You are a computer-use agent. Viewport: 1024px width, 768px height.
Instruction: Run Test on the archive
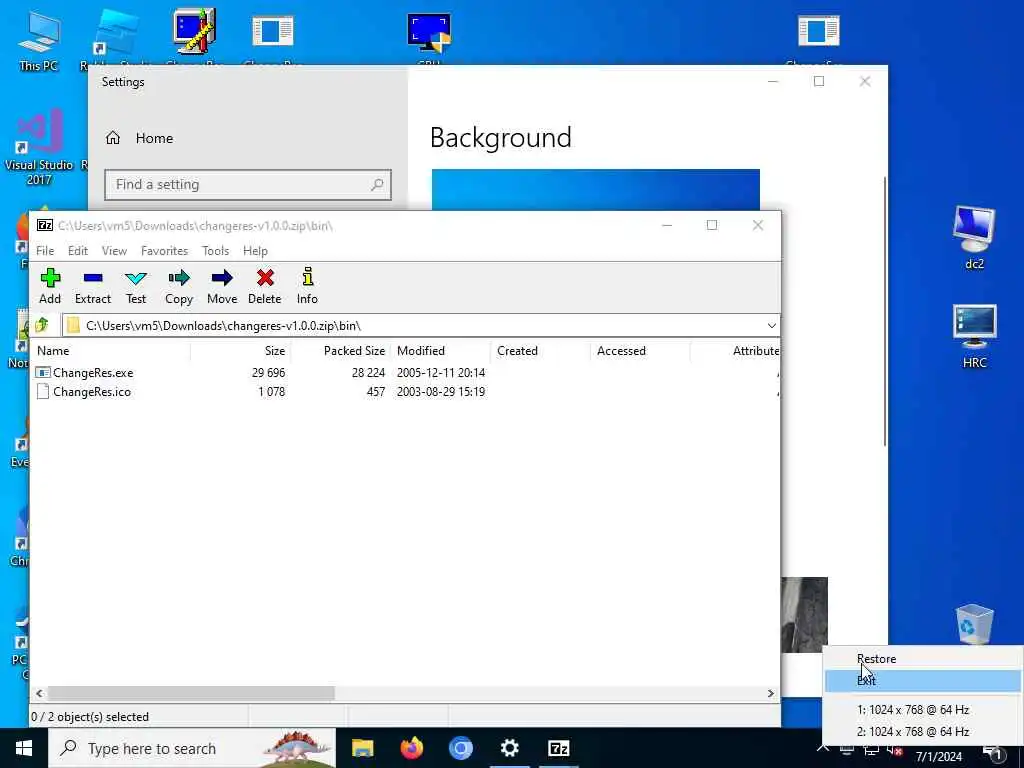(136, 286)
